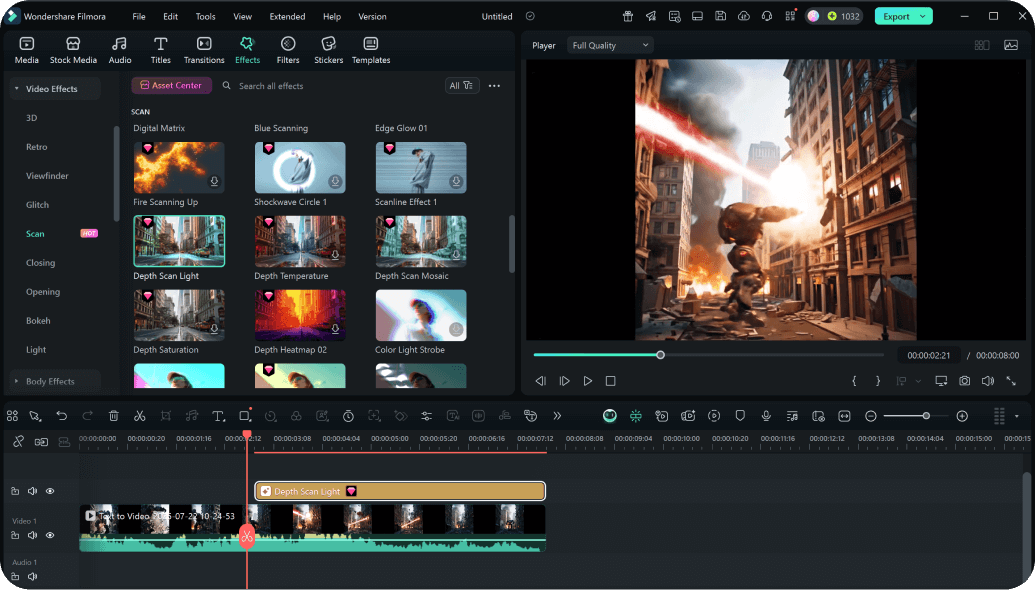Screen dimensions: 1035x590
Task: Open the Filters tab
Action: (x=288, y=50)
